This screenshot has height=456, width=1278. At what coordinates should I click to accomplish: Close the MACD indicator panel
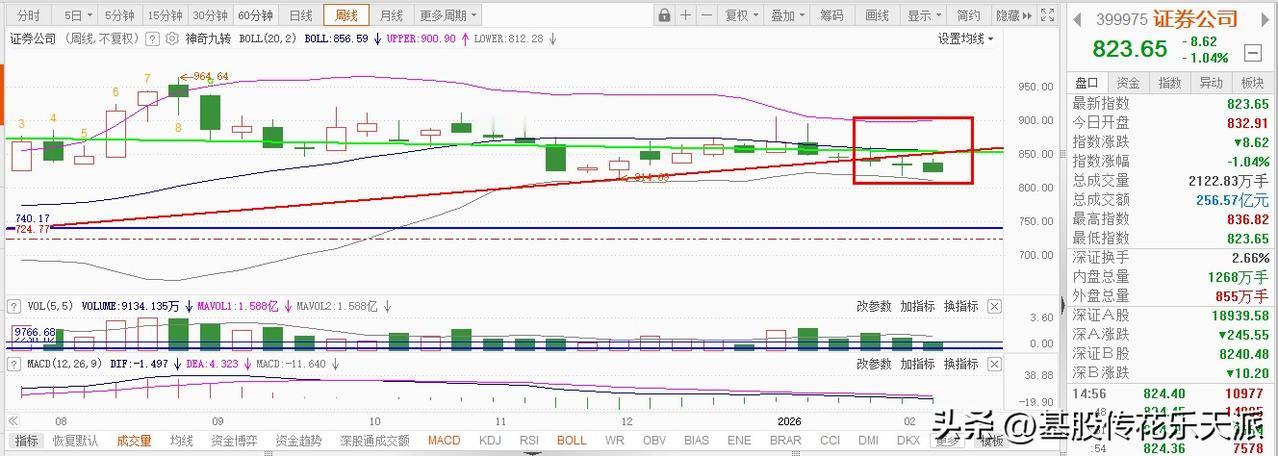point(994,364)
